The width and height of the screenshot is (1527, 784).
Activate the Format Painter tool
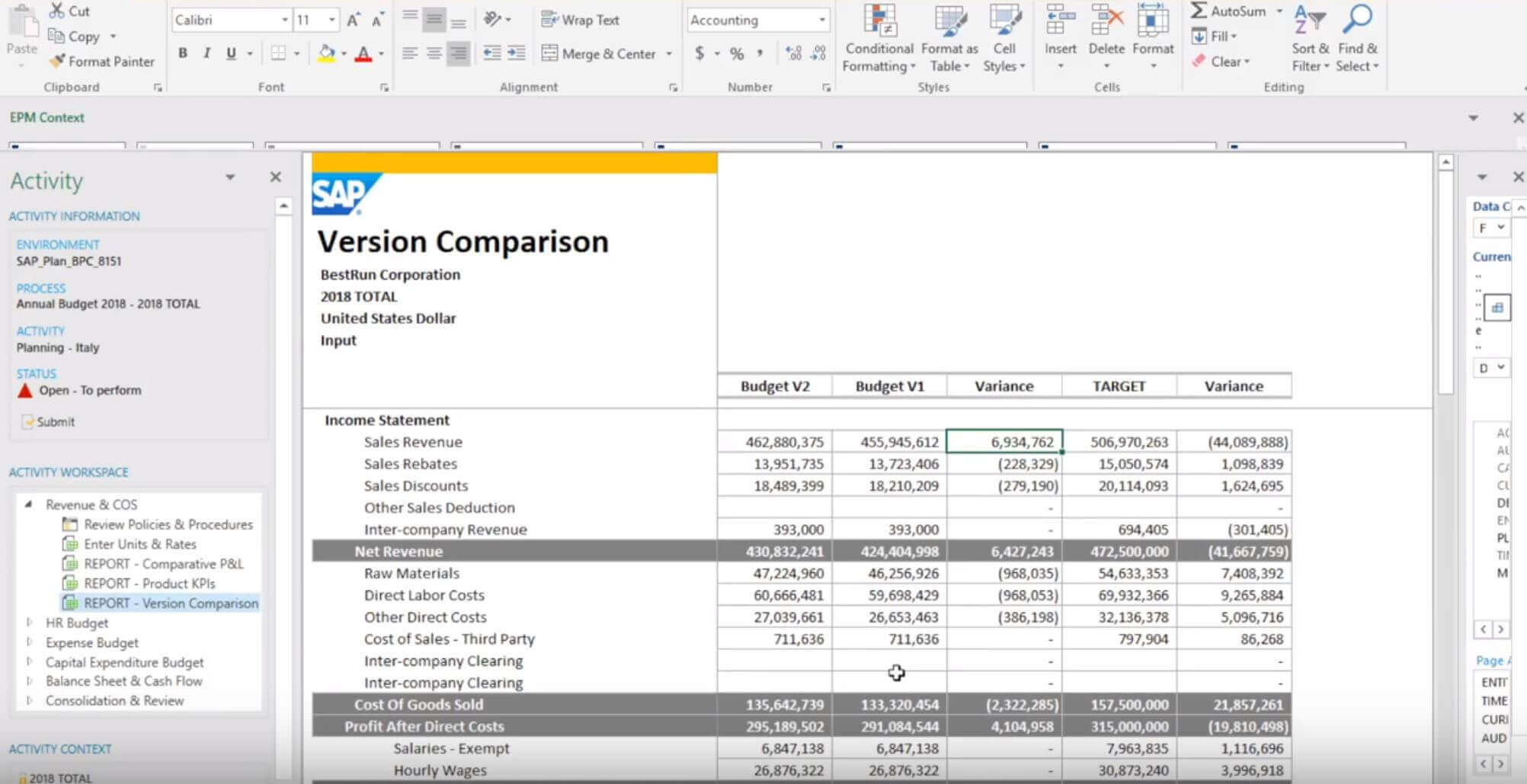tap(101, 61)
